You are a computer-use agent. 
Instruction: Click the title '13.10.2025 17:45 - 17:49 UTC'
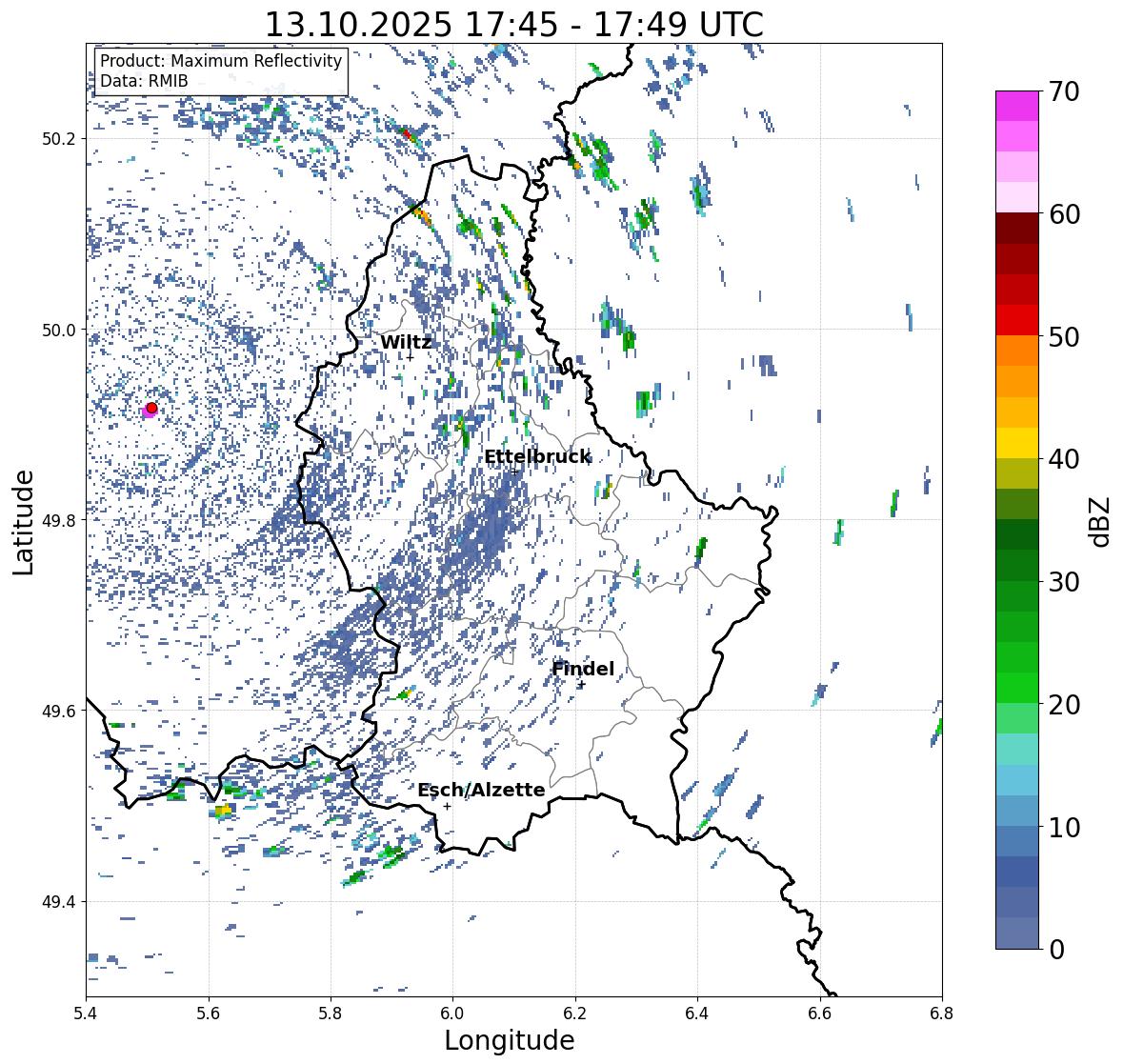(514, 25)
